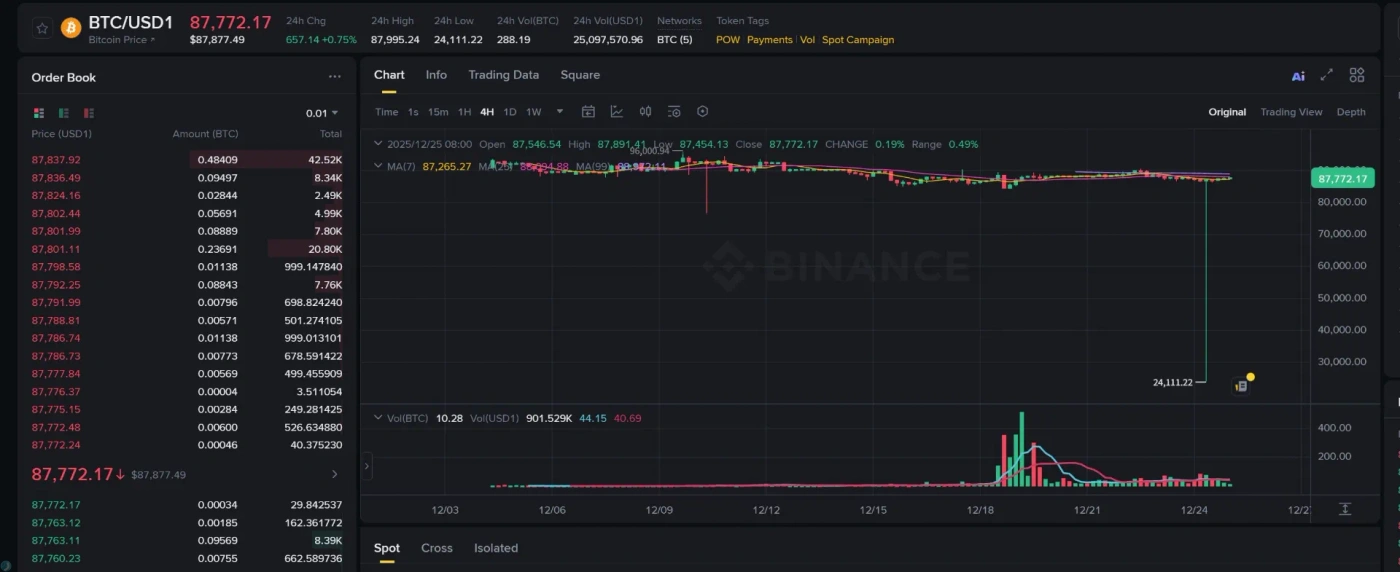Switch chart mode to Depth

[x=1351, y=112]
